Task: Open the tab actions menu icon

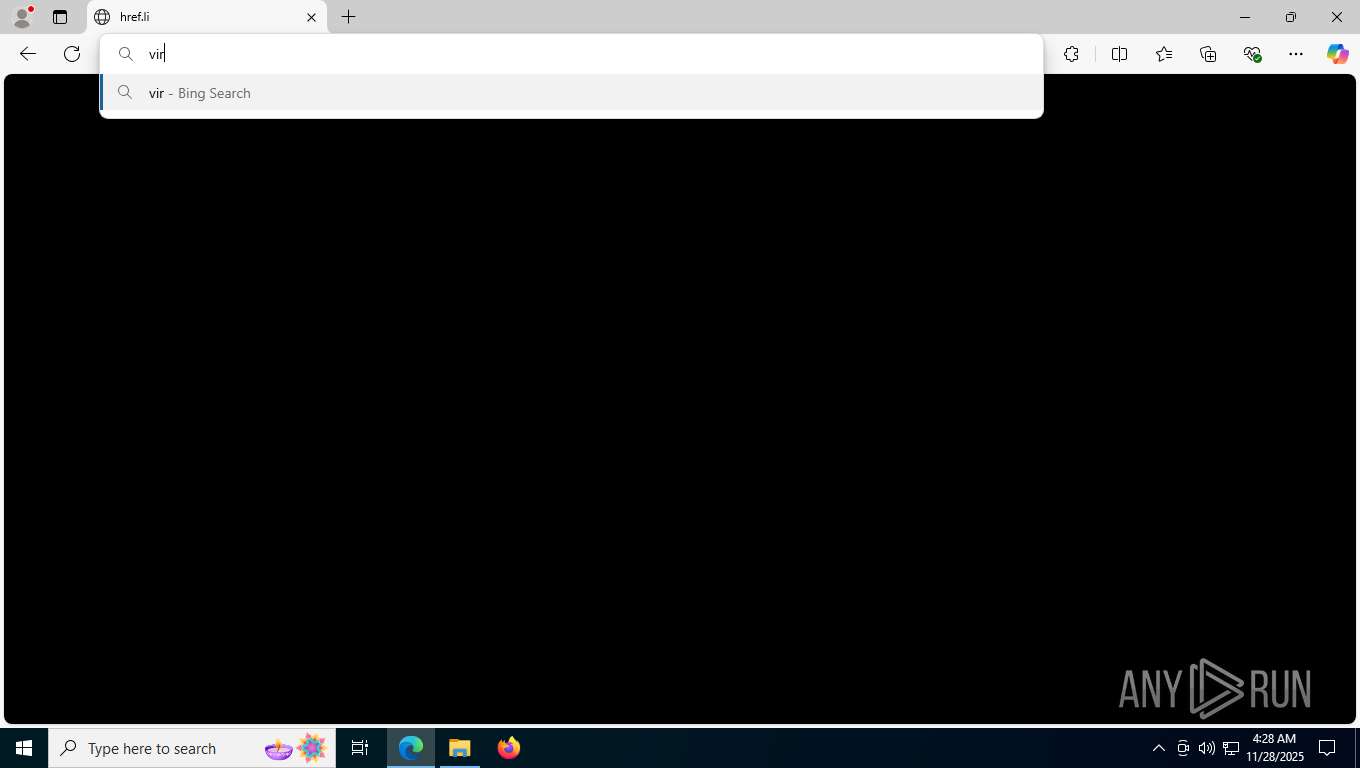Action: [x=60, y=17]
